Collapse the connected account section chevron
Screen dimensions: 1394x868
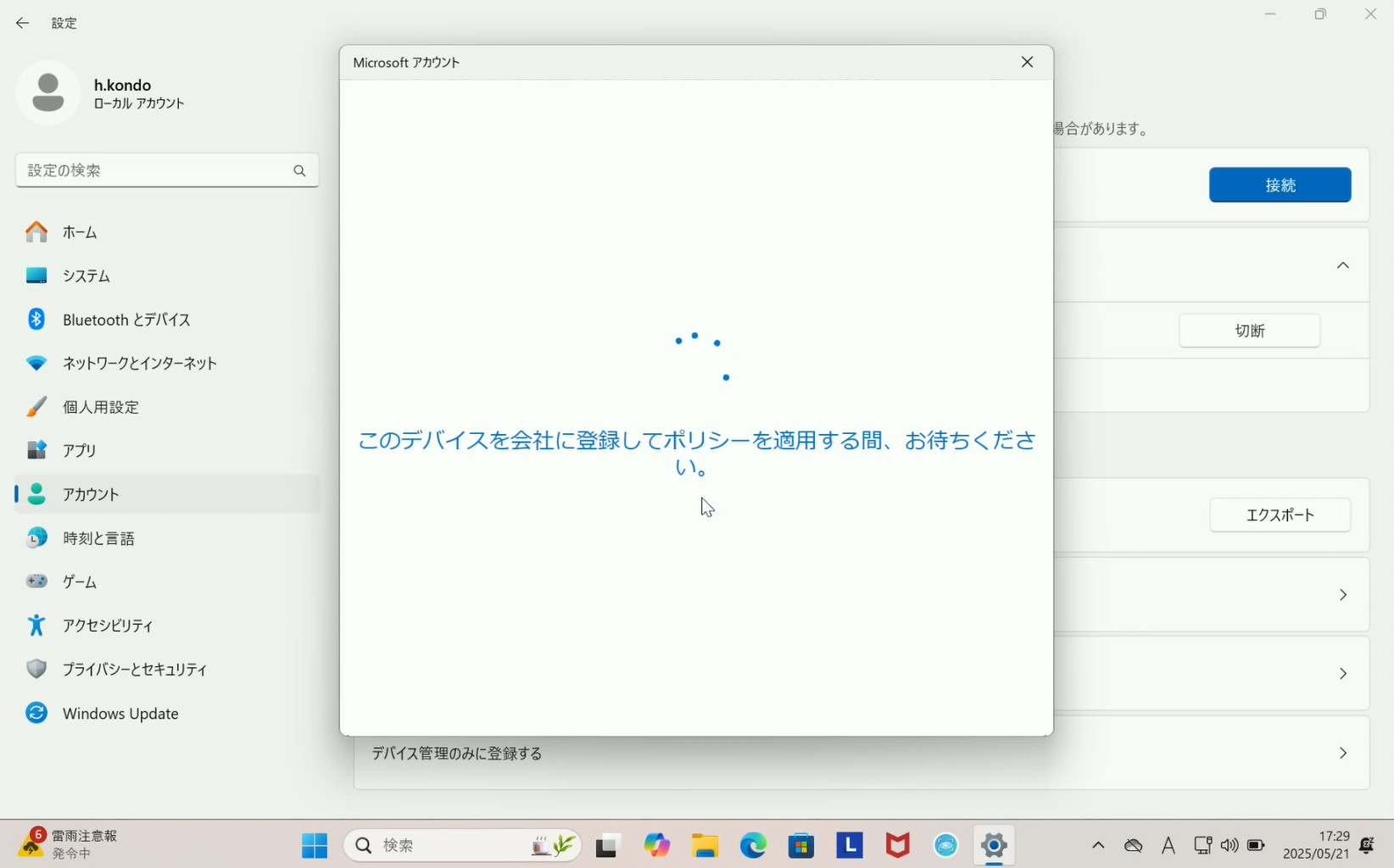click(x=1343, y=266)
